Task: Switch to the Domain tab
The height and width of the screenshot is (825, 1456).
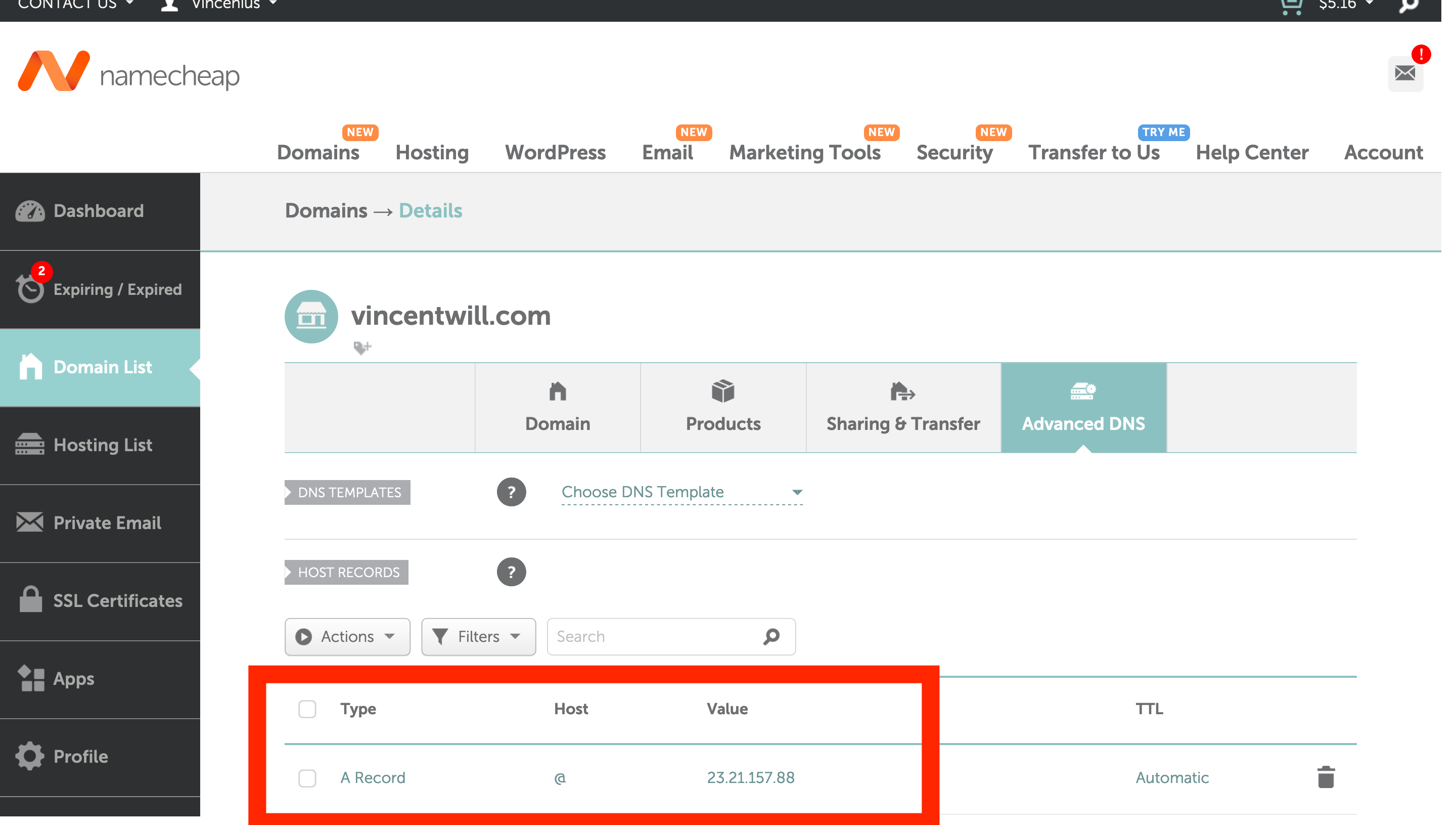Action: tap(558, 408)
